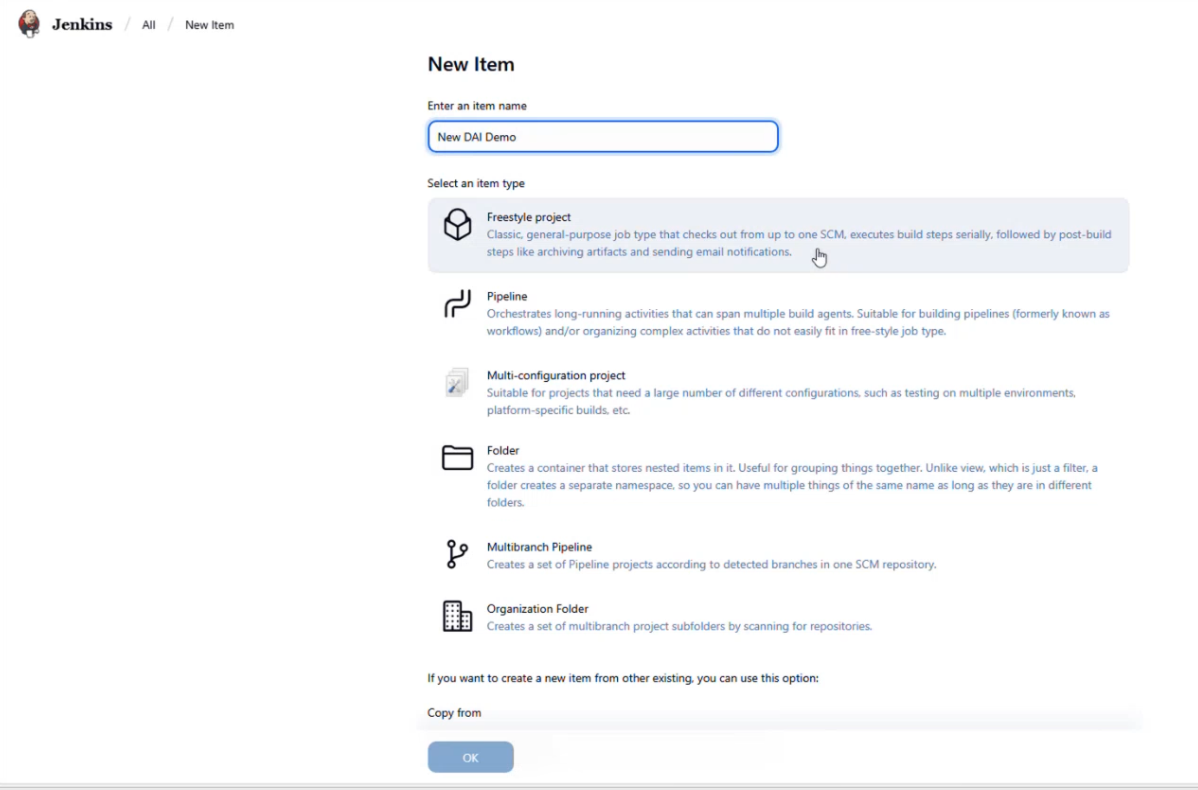Click the Select an item type label
This screenshot has width=1198, height=790.
tap(476, 183)
